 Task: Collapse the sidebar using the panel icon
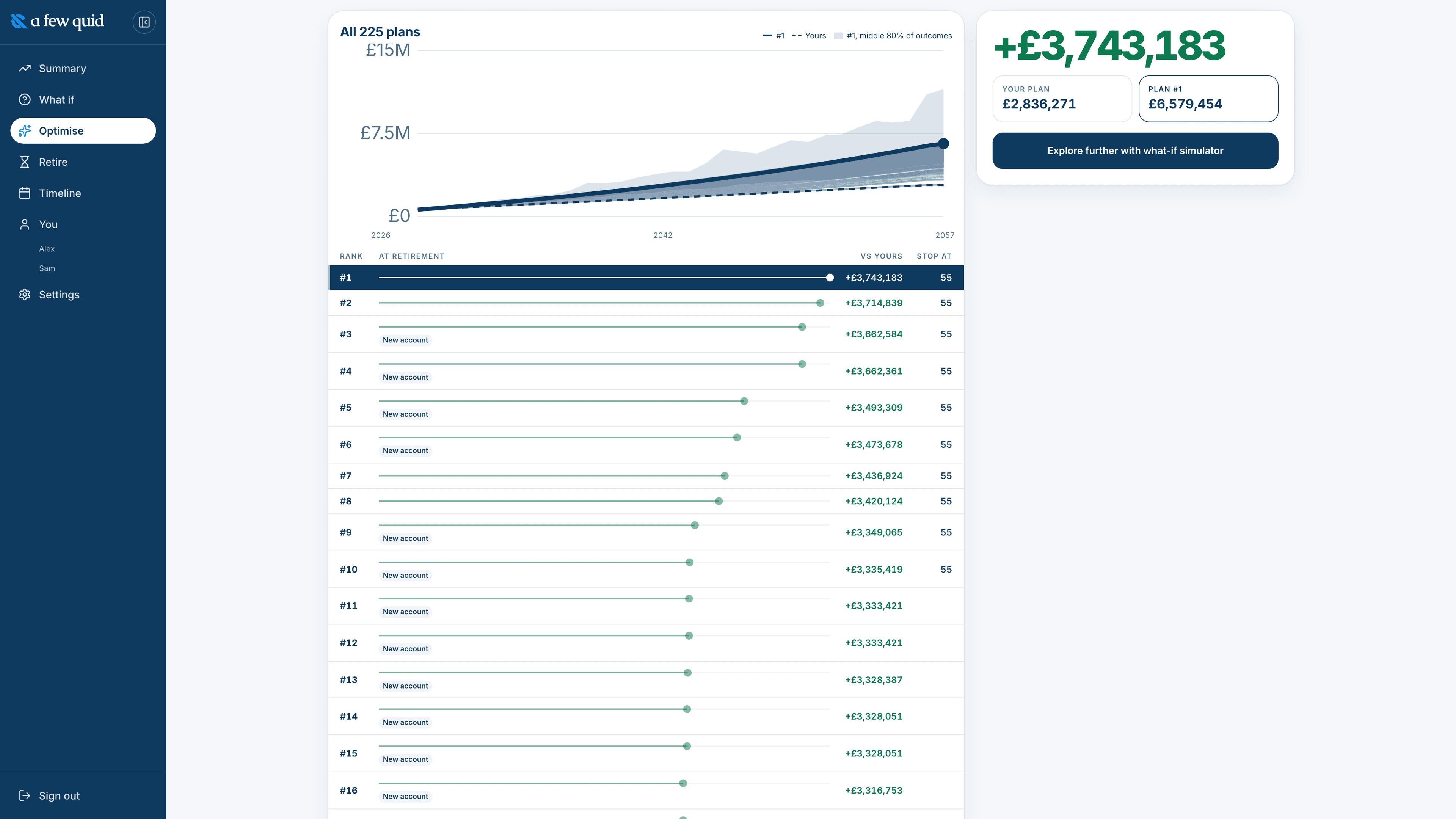pyautogui.click(x=144, y=22)
